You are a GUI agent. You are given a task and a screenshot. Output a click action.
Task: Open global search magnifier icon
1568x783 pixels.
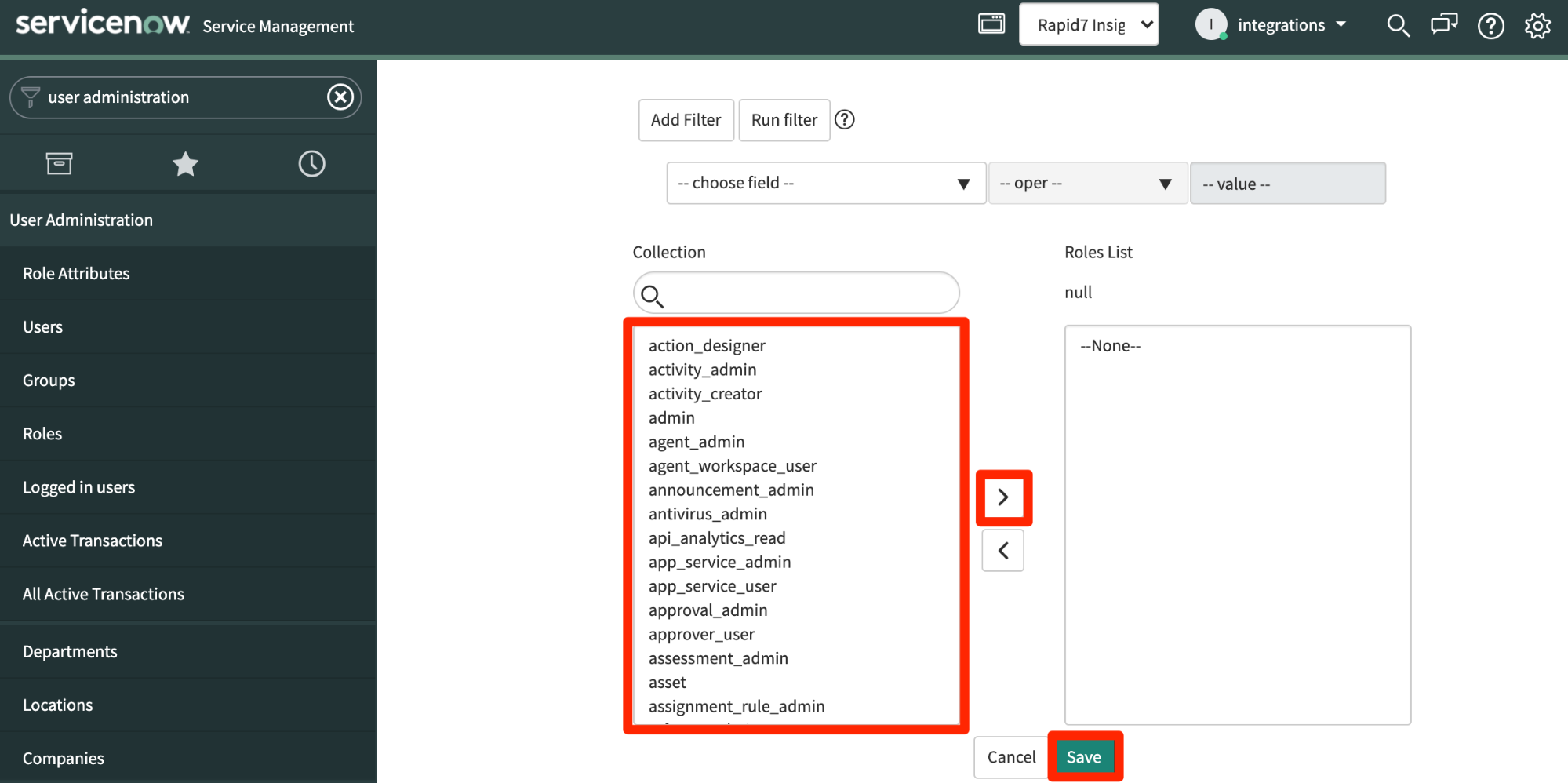tap(1398, 25)
